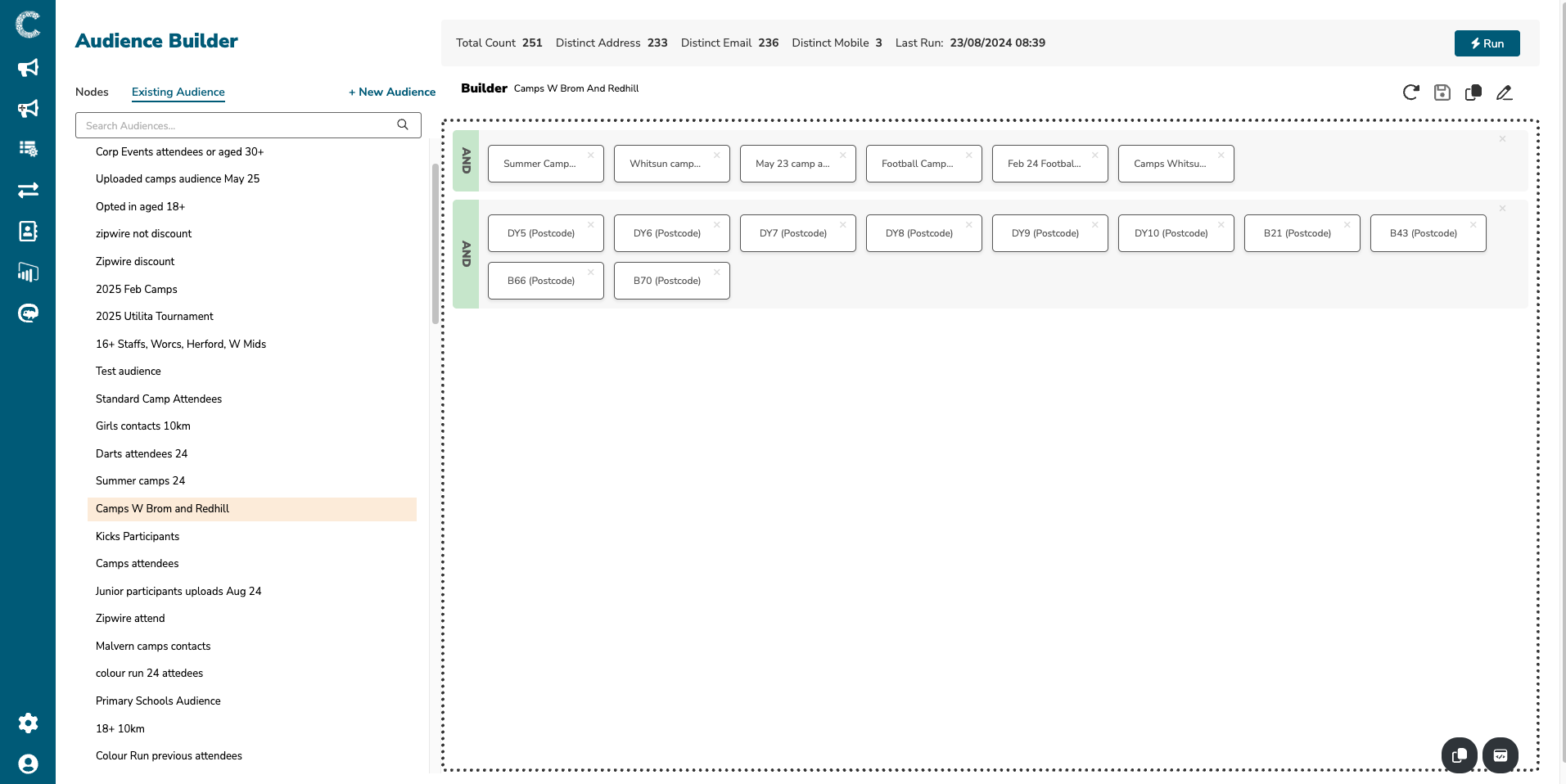Click the search magnifier icon

(x=403, y=125)
